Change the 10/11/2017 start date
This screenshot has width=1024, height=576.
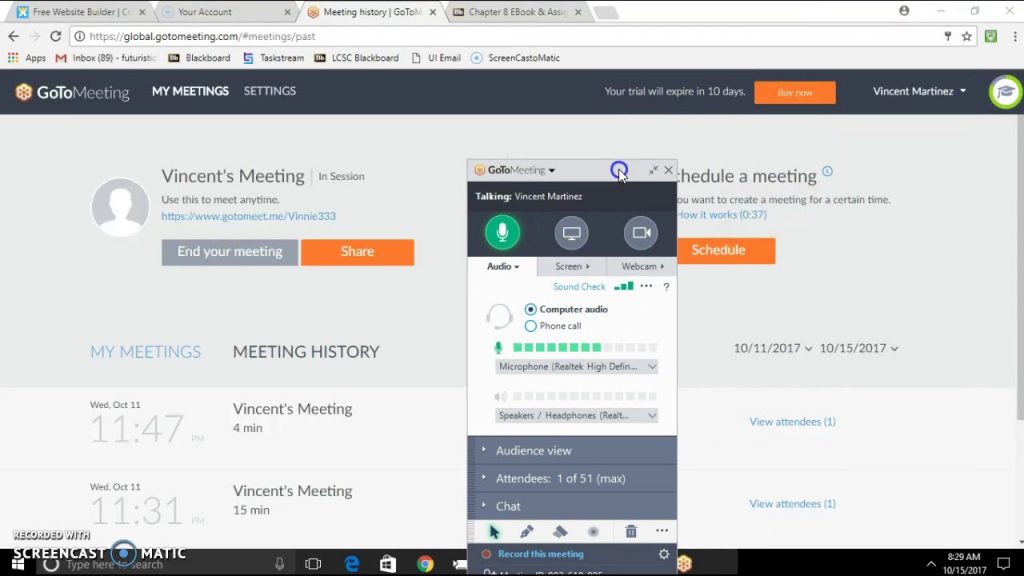click(773, 348)
